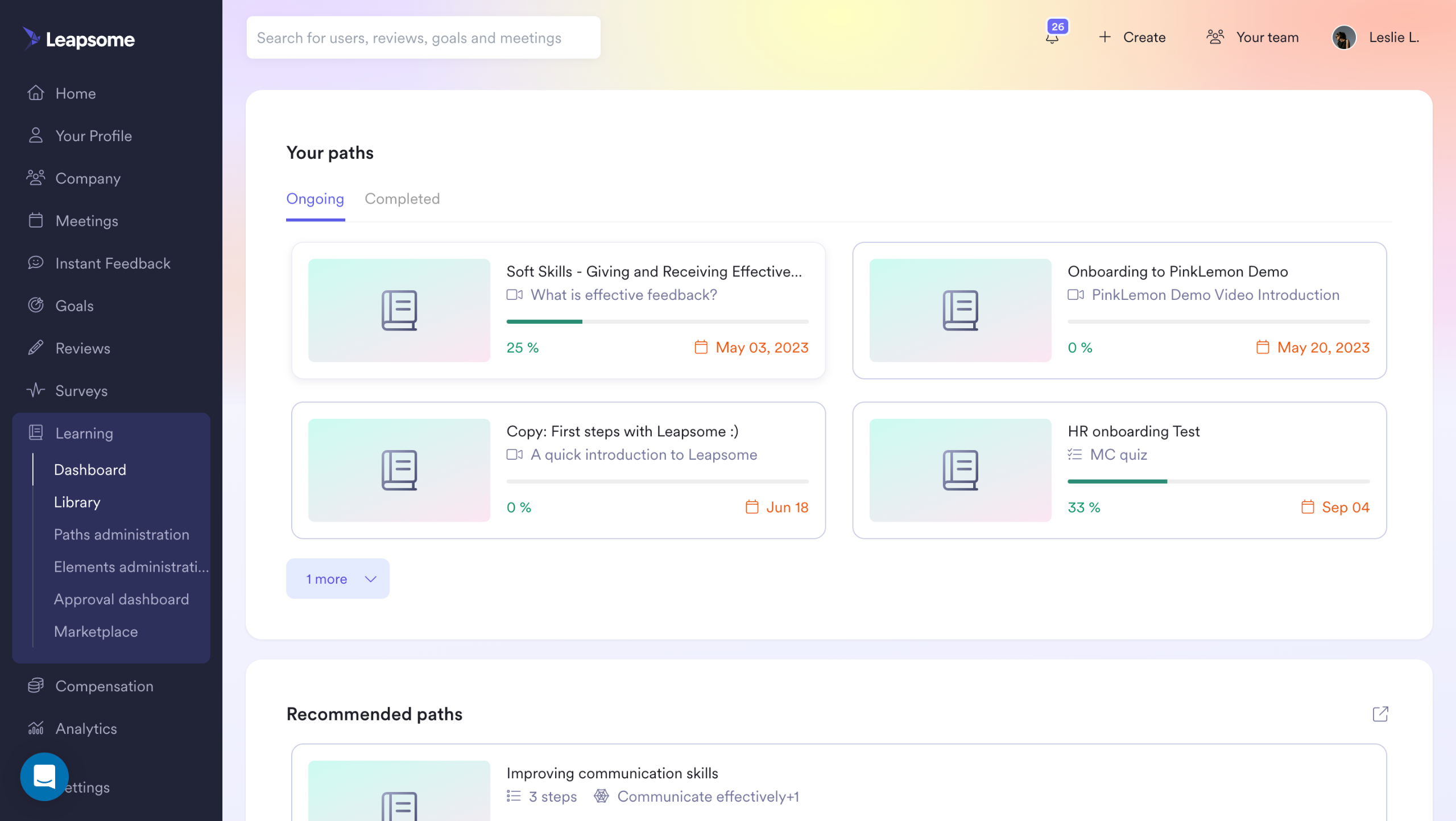Image resolution: width=1456 pixels, height=821 pixels.
Task: Click the HR onboarding Test progress bar
Action: click(x=1218, y=481)
